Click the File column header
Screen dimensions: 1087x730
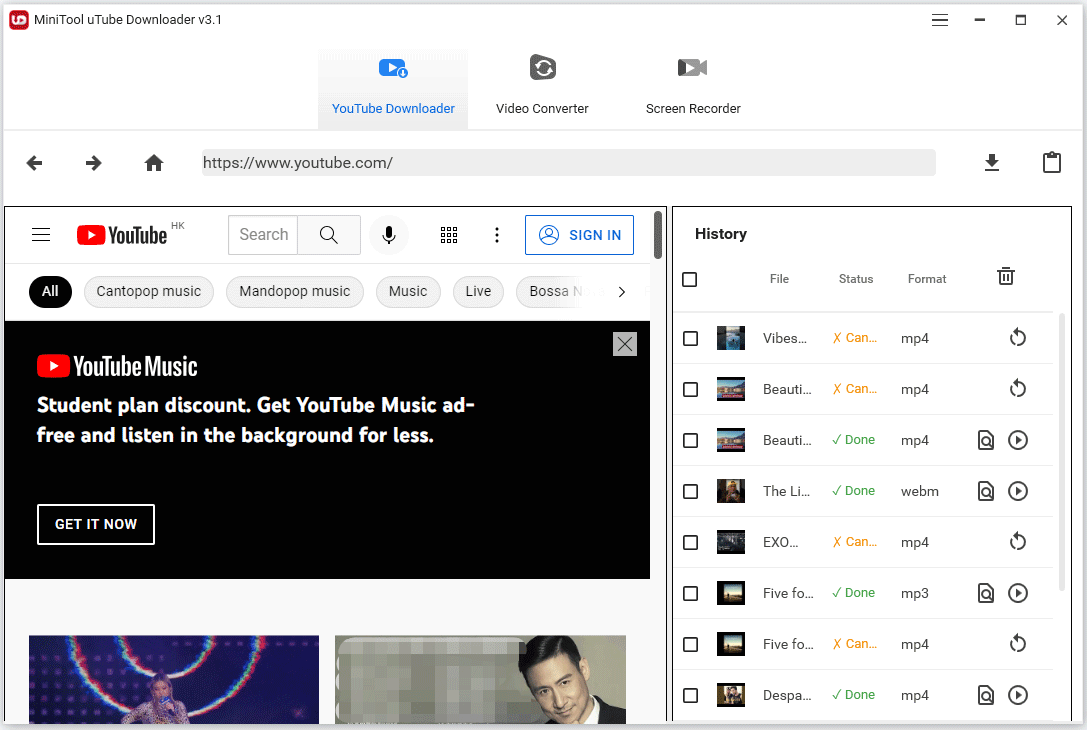click(x=779, y=279)
